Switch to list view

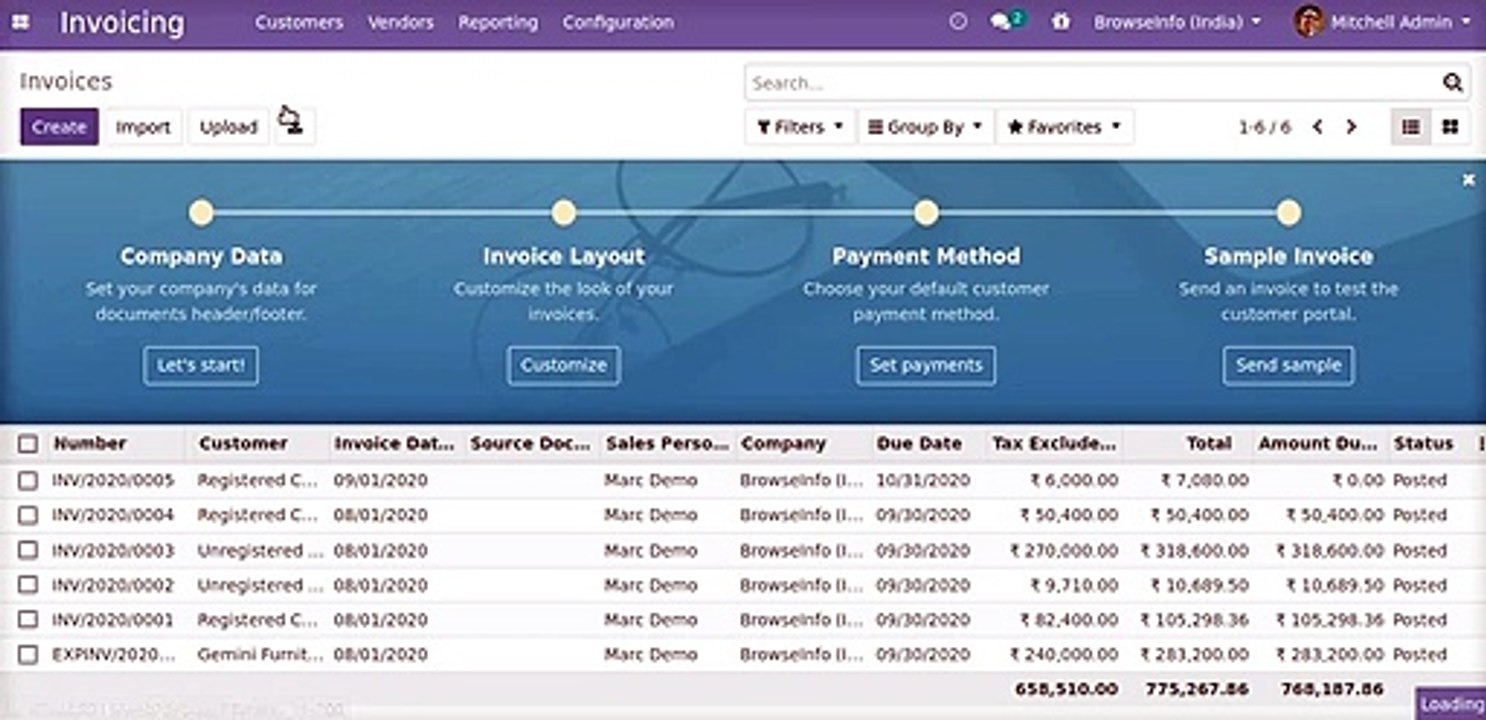(x=1411, y=127)
